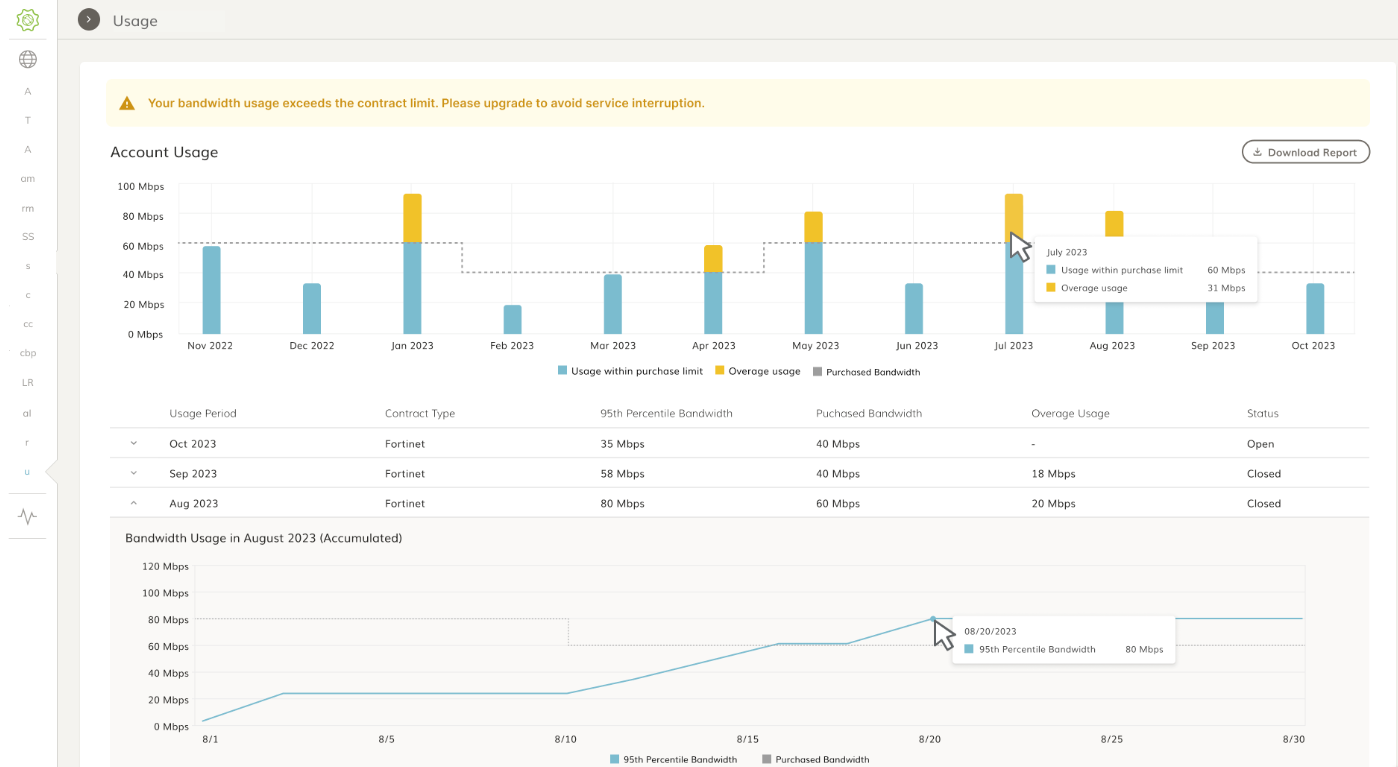The height and width of the screenshot is (767, 1398).
Task: Click the Jan 2023 yellow overage bar
Action: pyautogui.click(x=412, y=218)
